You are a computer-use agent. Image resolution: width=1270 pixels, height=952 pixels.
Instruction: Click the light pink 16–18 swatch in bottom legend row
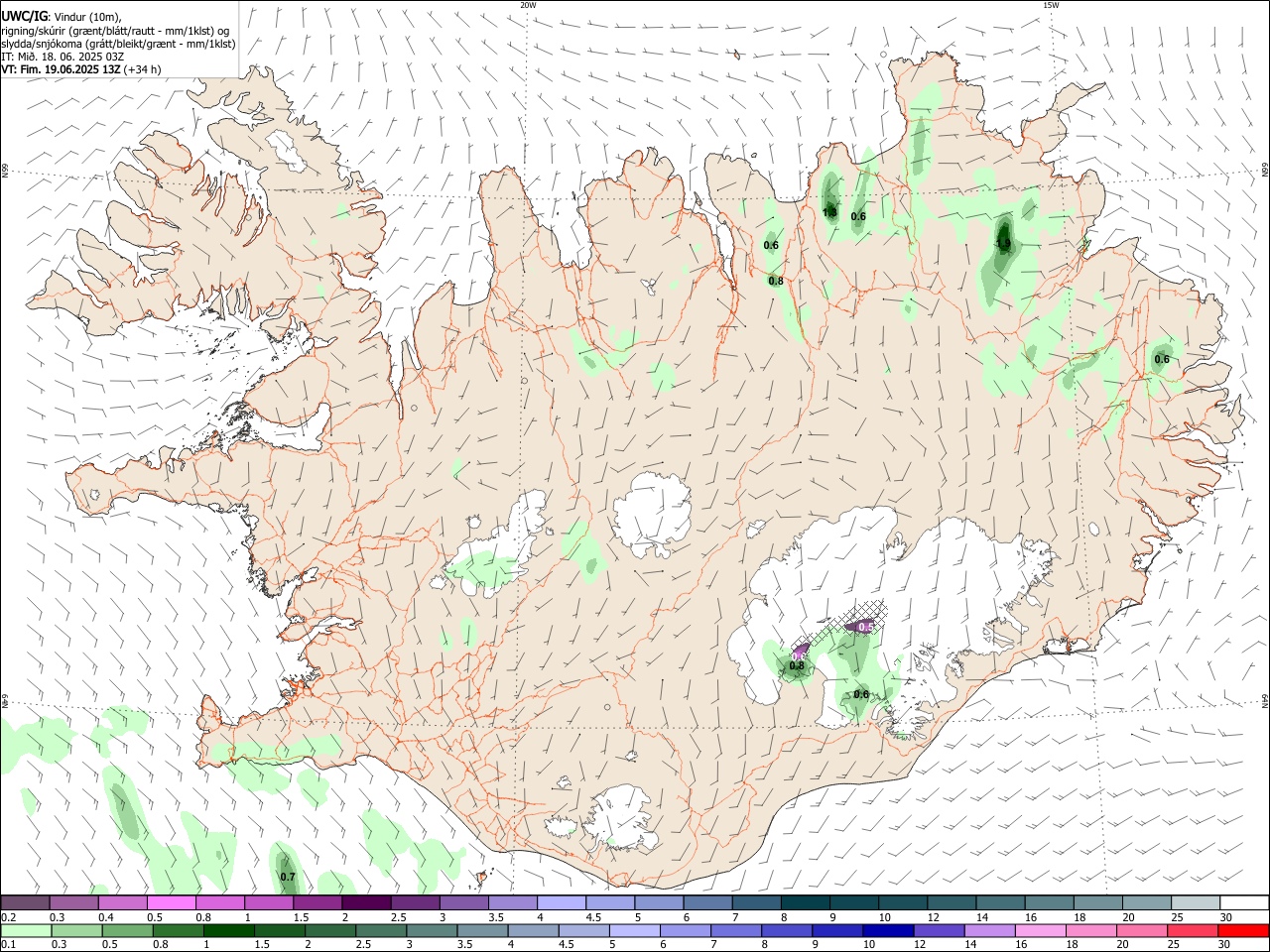(x=1040, y=930)
